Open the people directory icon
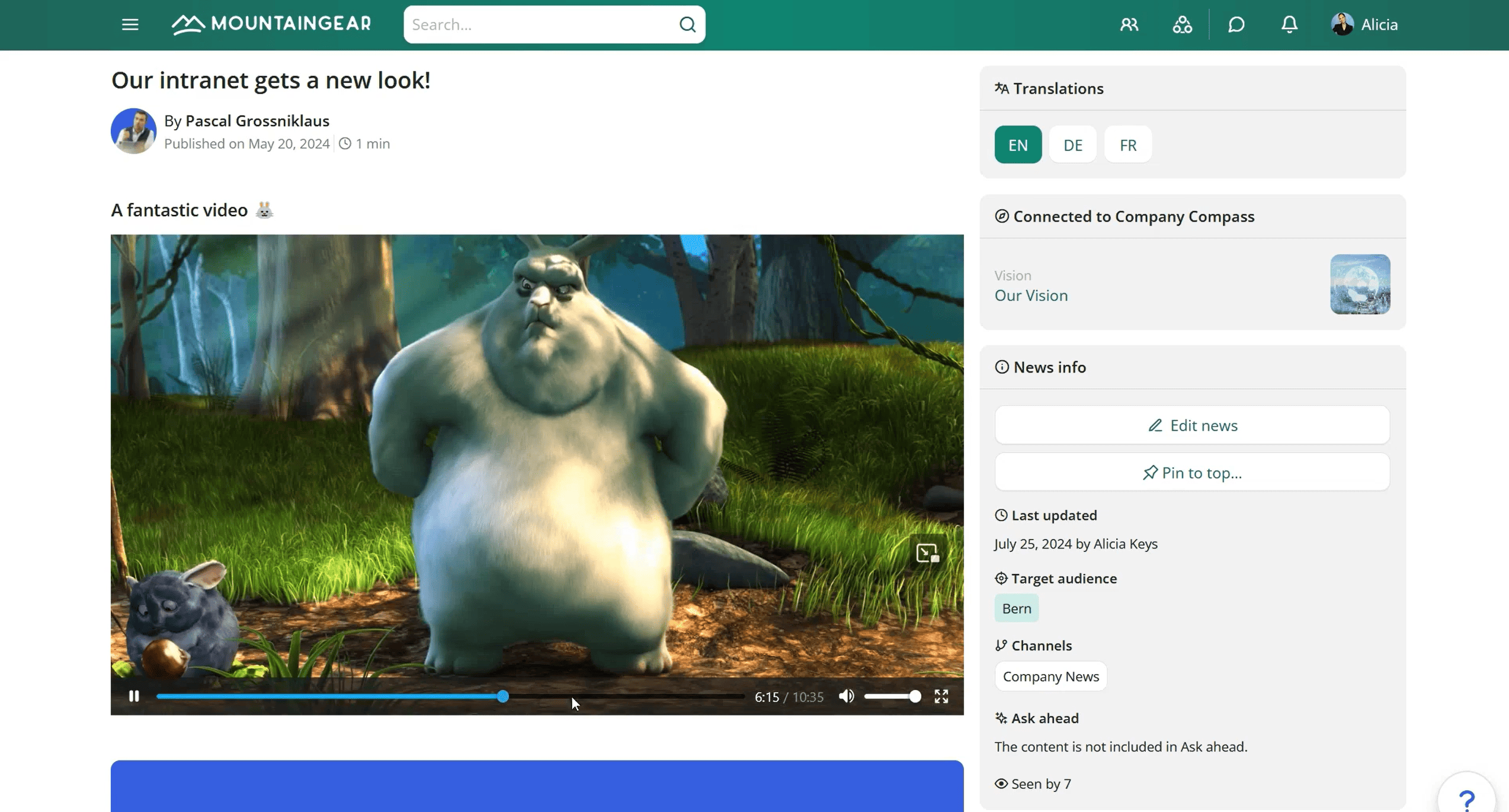Image resolution: width=1509 pixels, height=812 pixels. tap(1129, 24)
